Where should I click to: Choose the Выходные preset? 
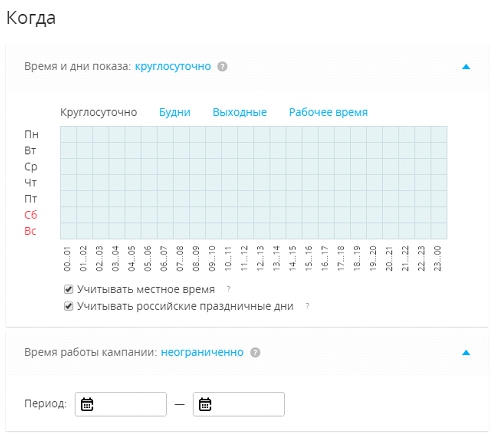point(240,112)
